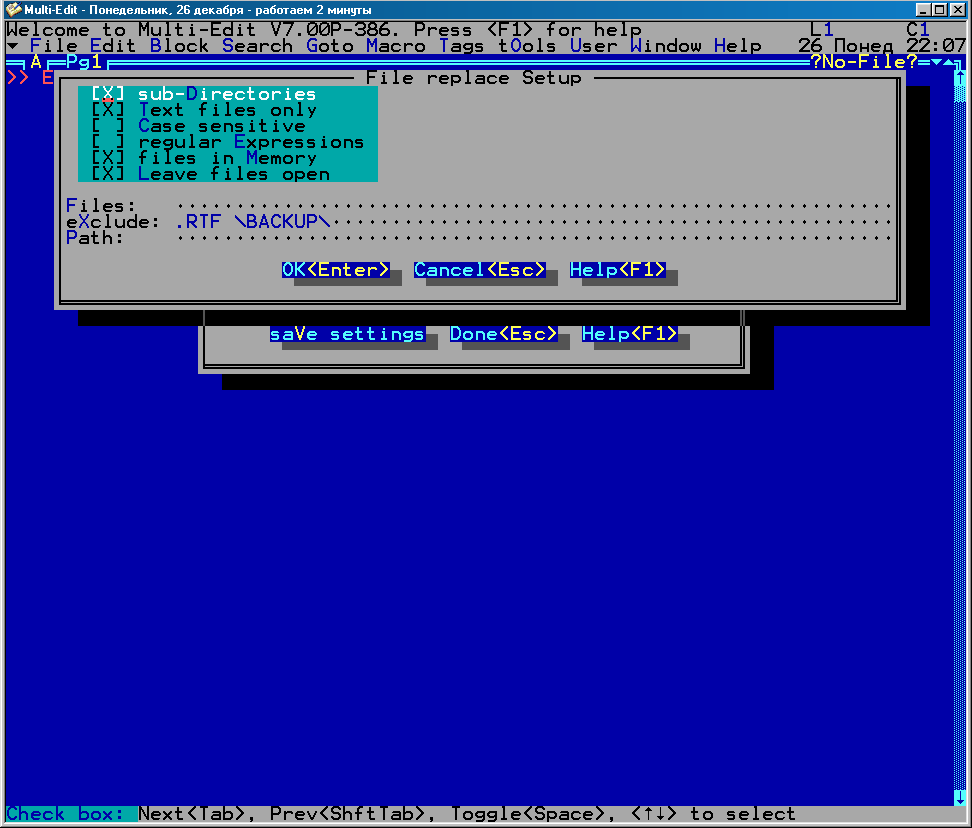Click Help<F1> in the background dialog
The image size is (972, 828).
point(629,334)
